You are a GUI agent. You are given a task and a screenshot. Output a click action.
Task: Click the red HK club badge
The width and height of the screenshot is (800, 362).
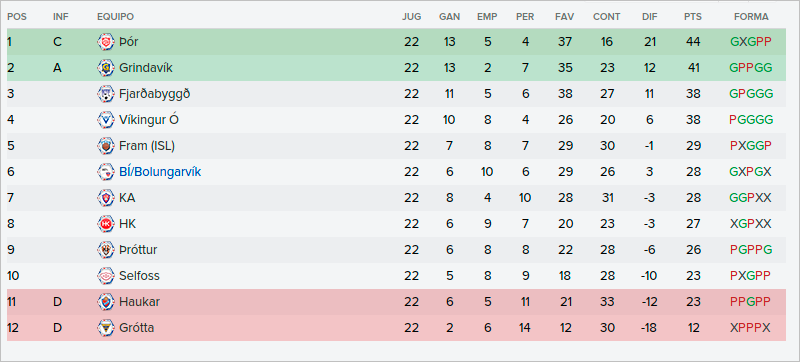pos(106,224)
